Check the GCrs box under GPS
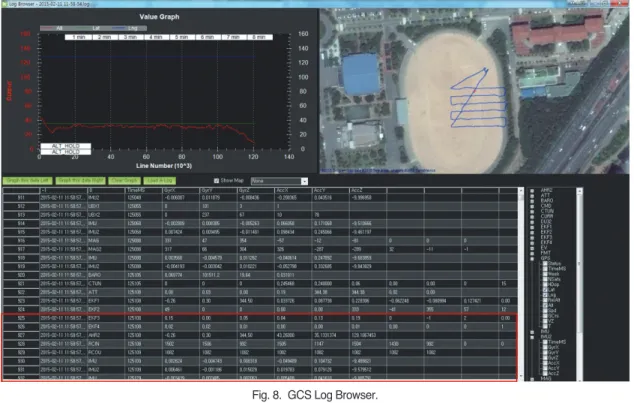634x403 pixels. tap(545, 316)
